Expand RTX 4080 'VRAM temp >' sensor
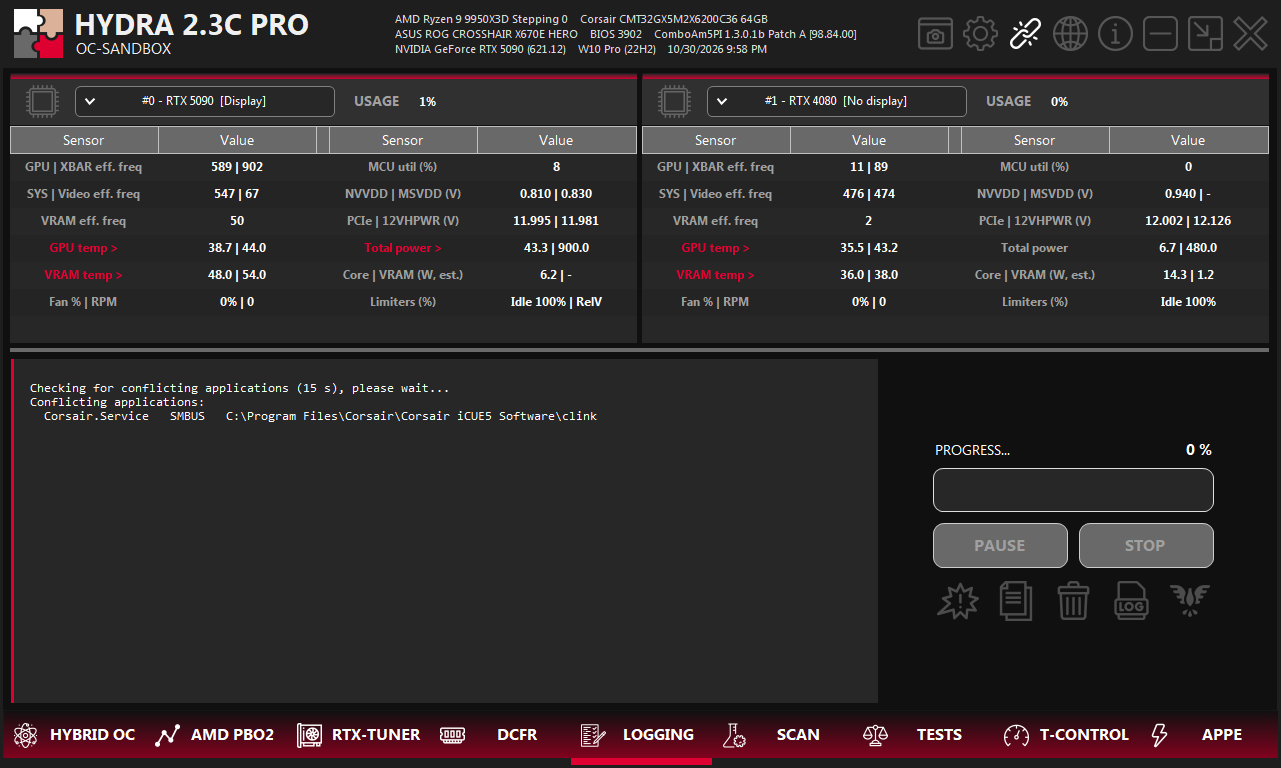1281x768 pixels. click(x=715, y=275)
